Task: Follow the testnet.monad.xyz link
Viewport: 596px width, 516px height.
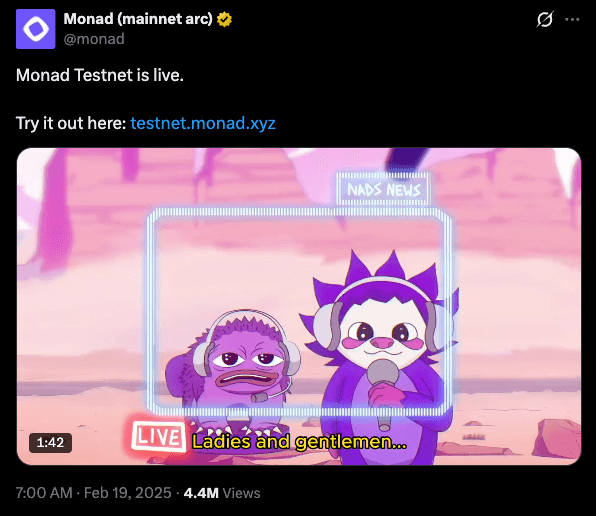Action: 203,123
